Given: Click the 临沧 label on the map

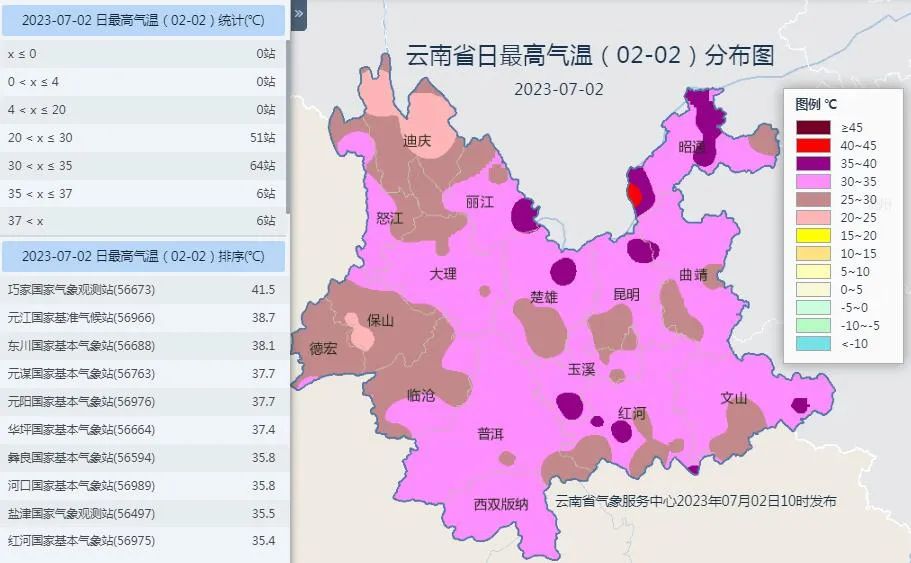Looking at the screenshot, I should [x=421, y=396].
